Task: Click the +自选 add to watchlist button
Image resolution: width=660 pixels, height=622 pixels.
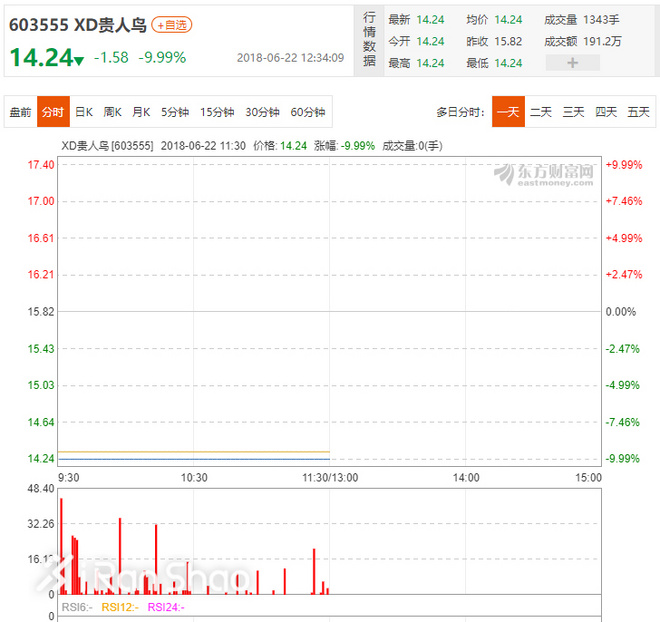Action: point(171,24)
